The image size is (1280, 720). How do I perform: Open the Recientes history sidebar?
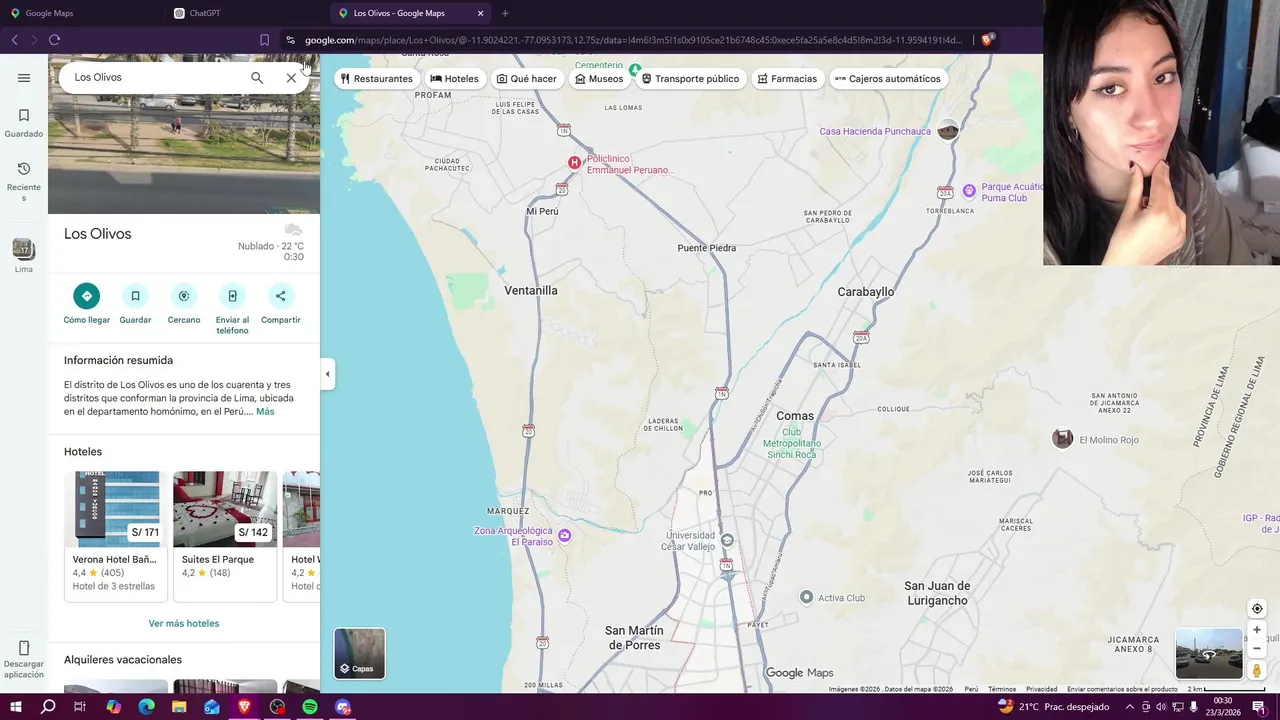24,181
